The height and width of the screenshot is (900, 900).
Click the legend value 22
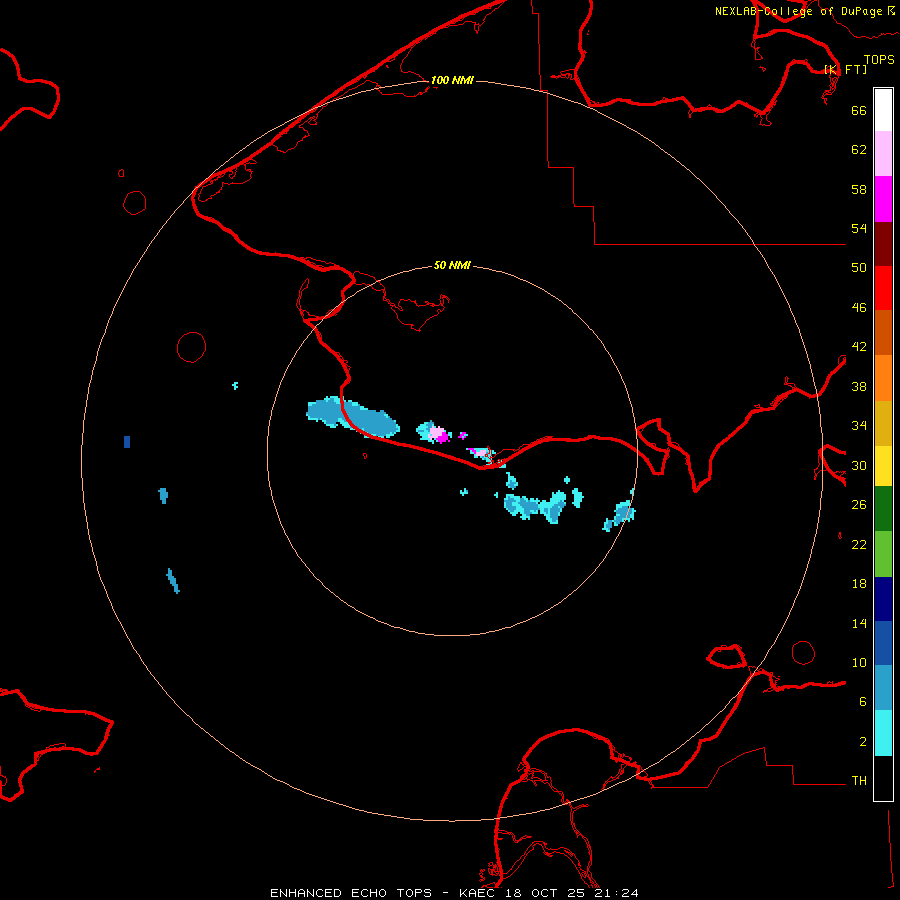point(859,544)
